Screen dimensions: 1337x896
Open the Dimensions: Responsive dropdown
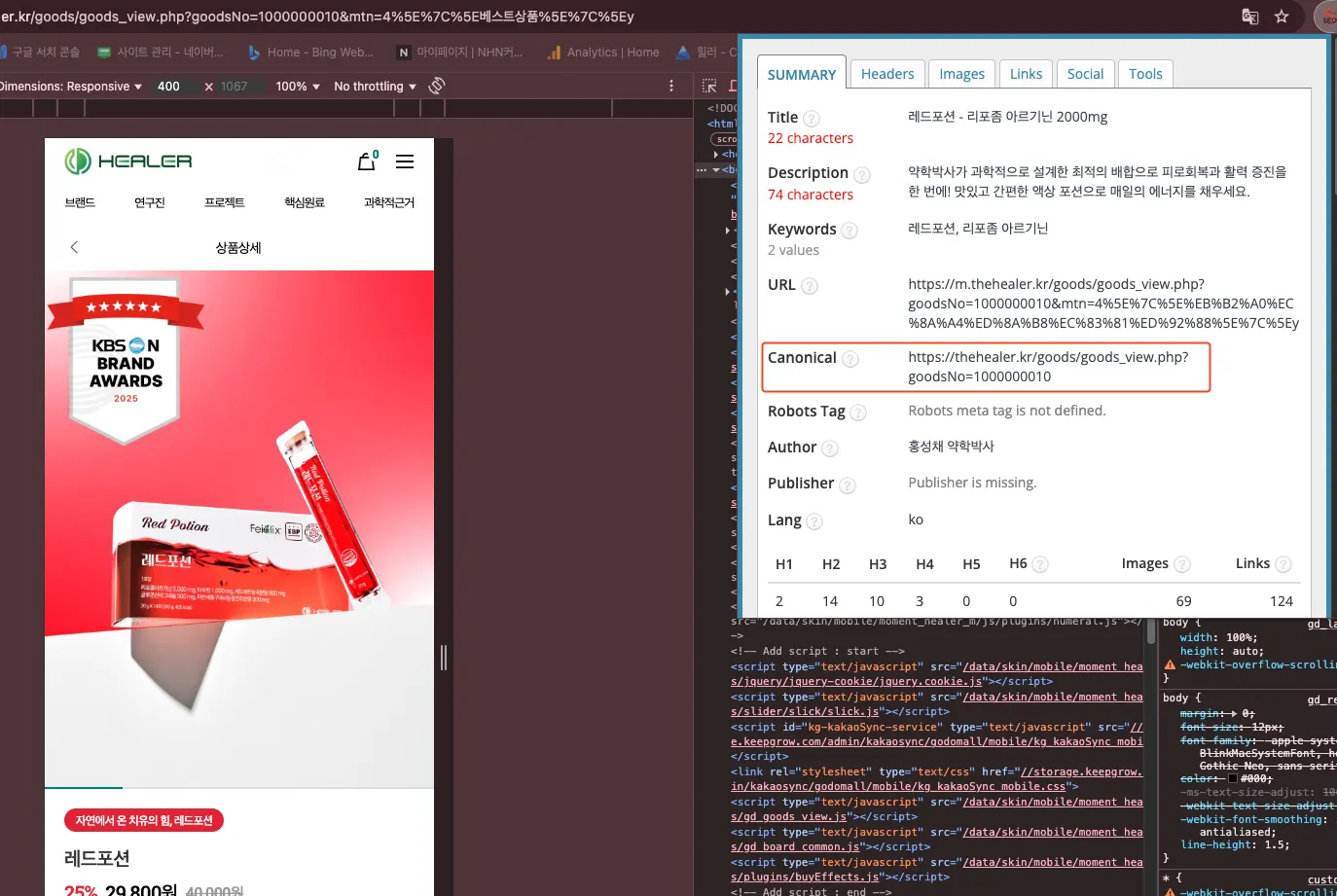tap(70, 87)
